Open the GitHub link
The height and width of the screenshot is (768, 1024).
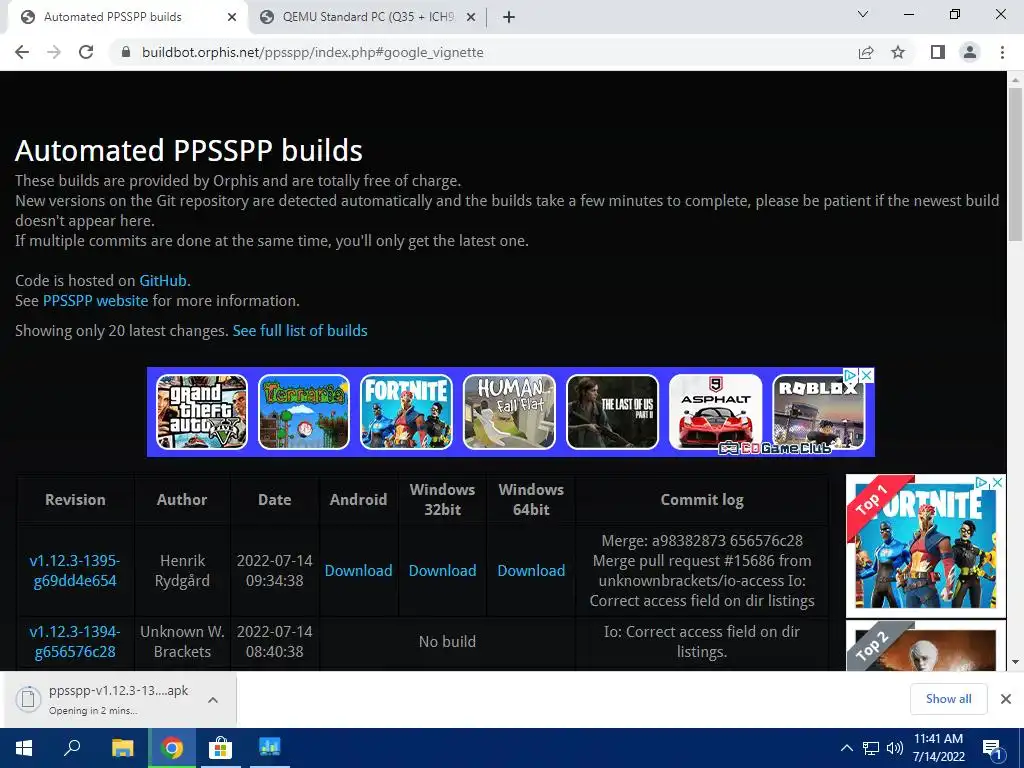163,281
